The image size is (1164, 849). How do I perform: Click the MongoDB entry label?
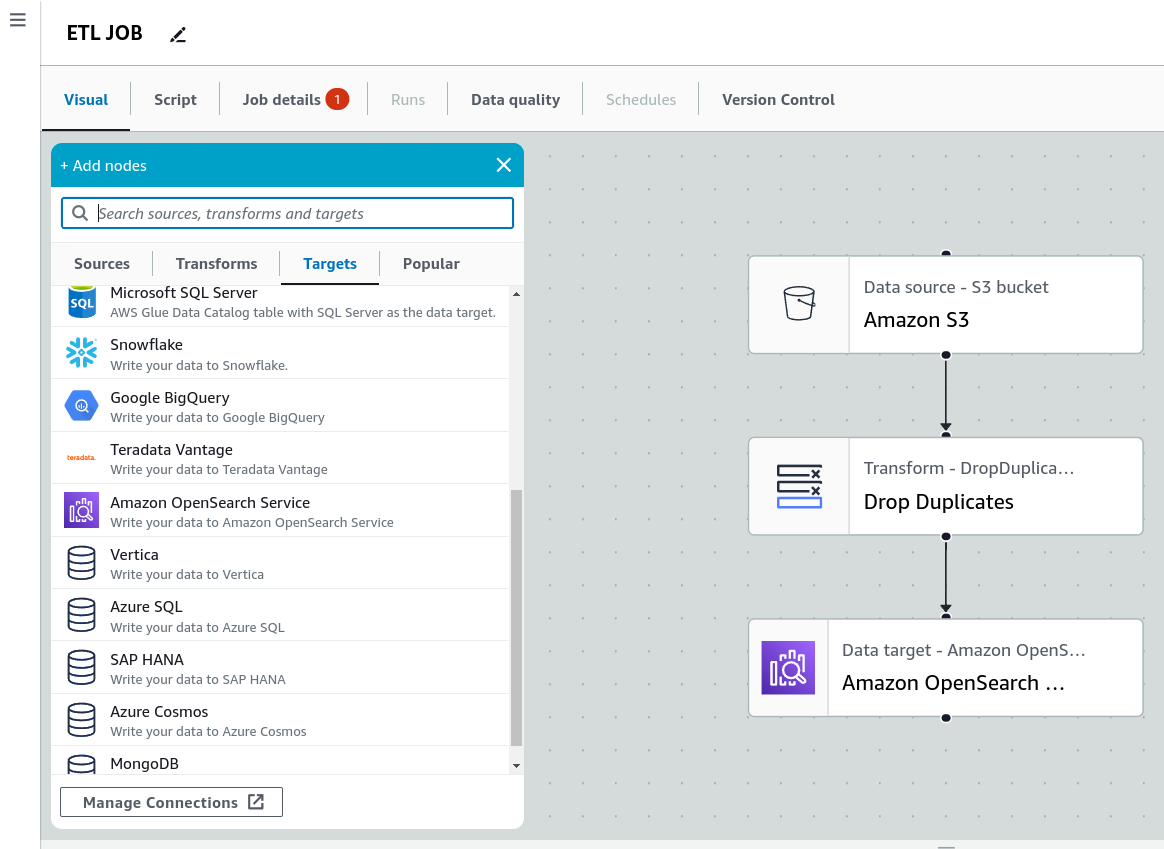pos(144,764)
